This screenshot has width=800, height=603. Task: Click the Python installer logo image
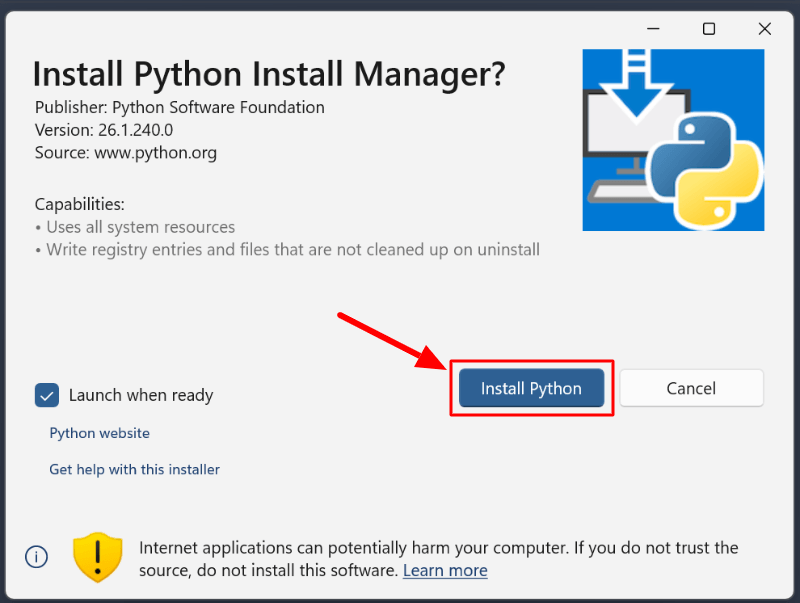point(673,140)
